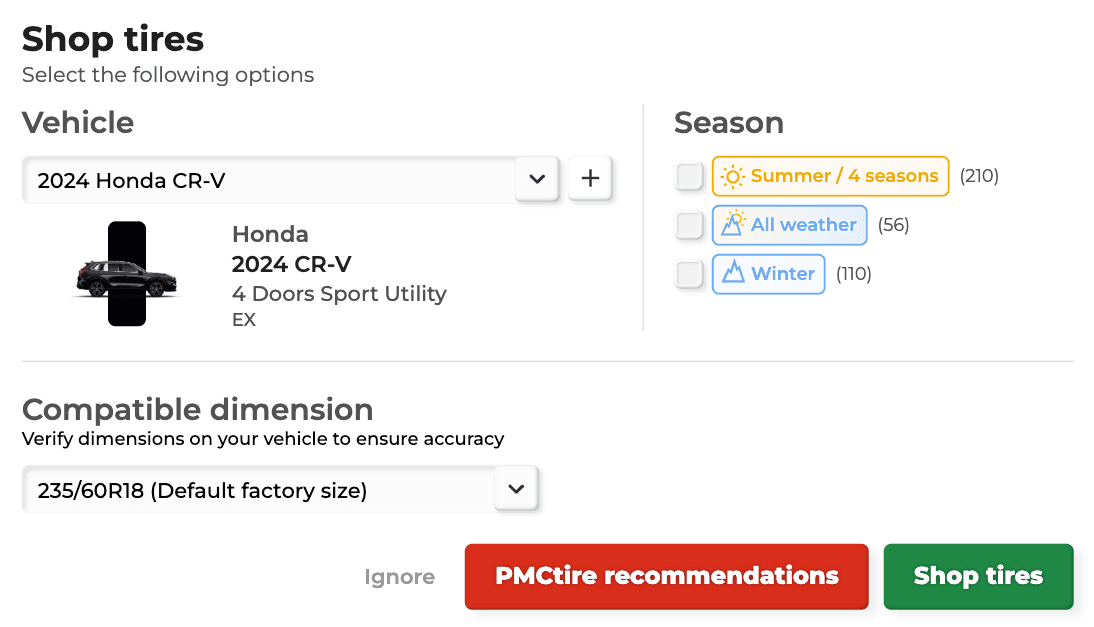Enable the All weather checkbox

pyautogui.click(x=689, y=225)
